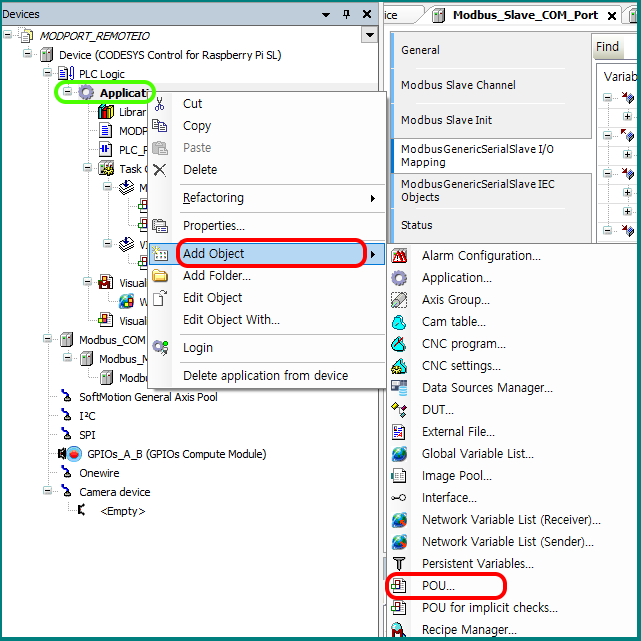Screen dimensions: 641x641
Task: Click the scissors icon beside Cut
Action: point(160,104)
